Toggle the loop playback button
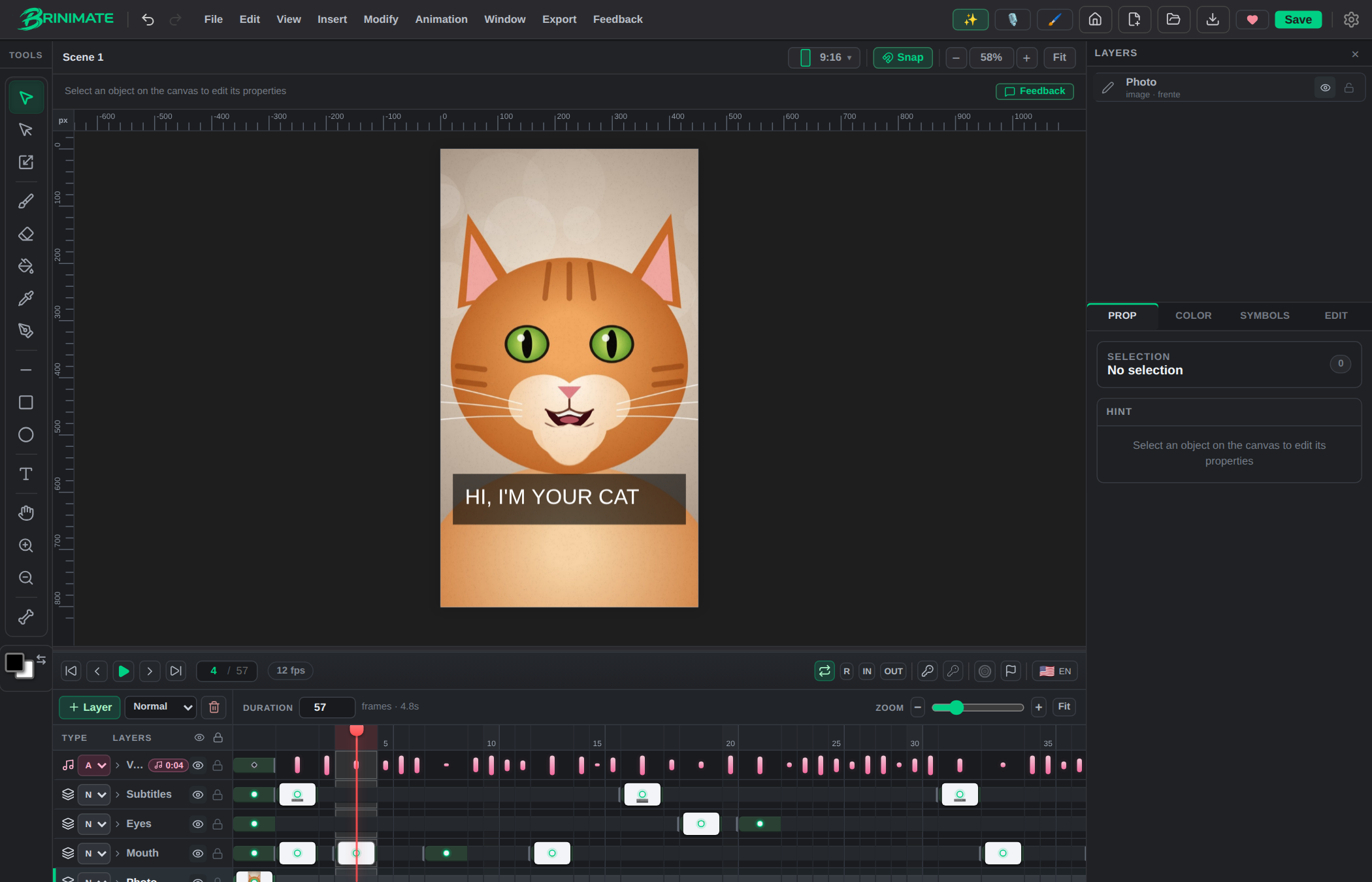The width and height of the screenshot is (1372, 882). click(825, 671)
